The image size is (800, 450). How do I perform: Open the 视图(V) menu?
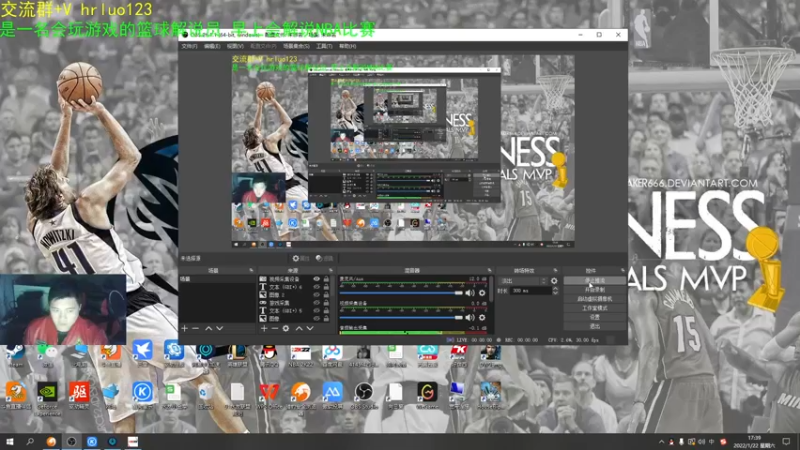point(235,46)
